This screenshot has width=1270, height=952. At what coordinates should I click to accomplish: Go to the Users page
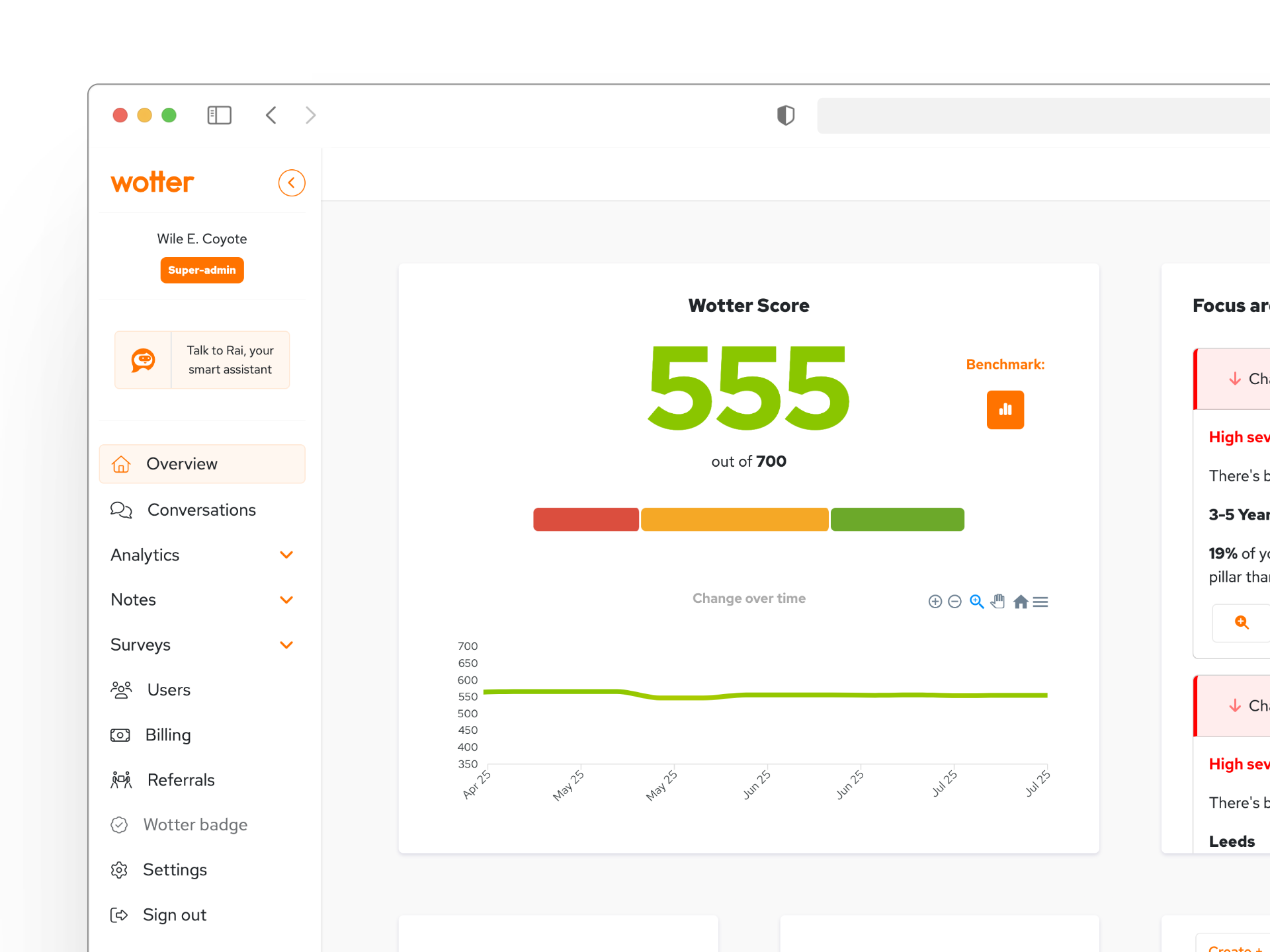click(x=169, y=690)
